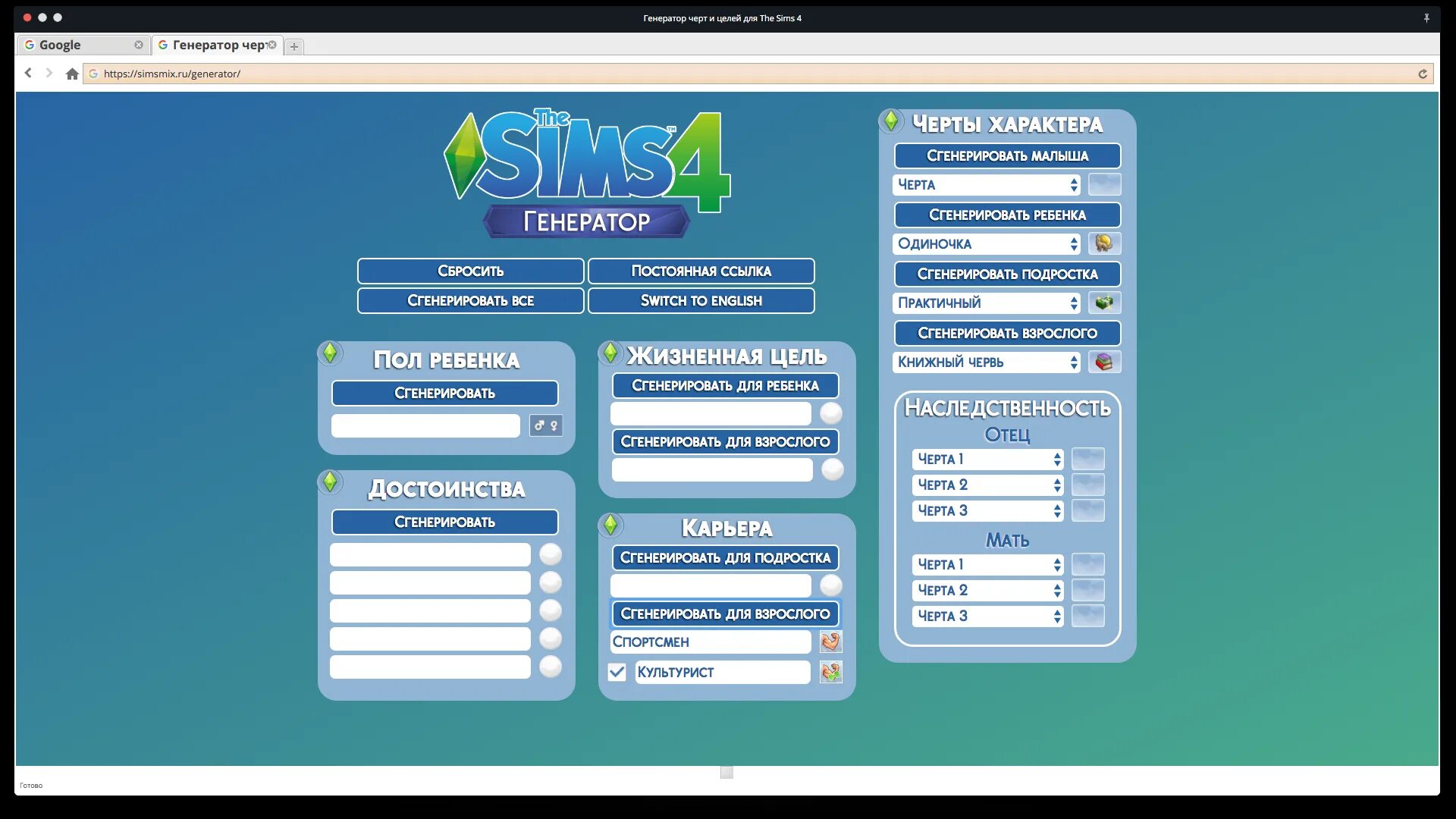Click Сгенерировать взрослого trait button
Image resolution: width=1456 pixels, height=819 pixels.
(1007, 333)
